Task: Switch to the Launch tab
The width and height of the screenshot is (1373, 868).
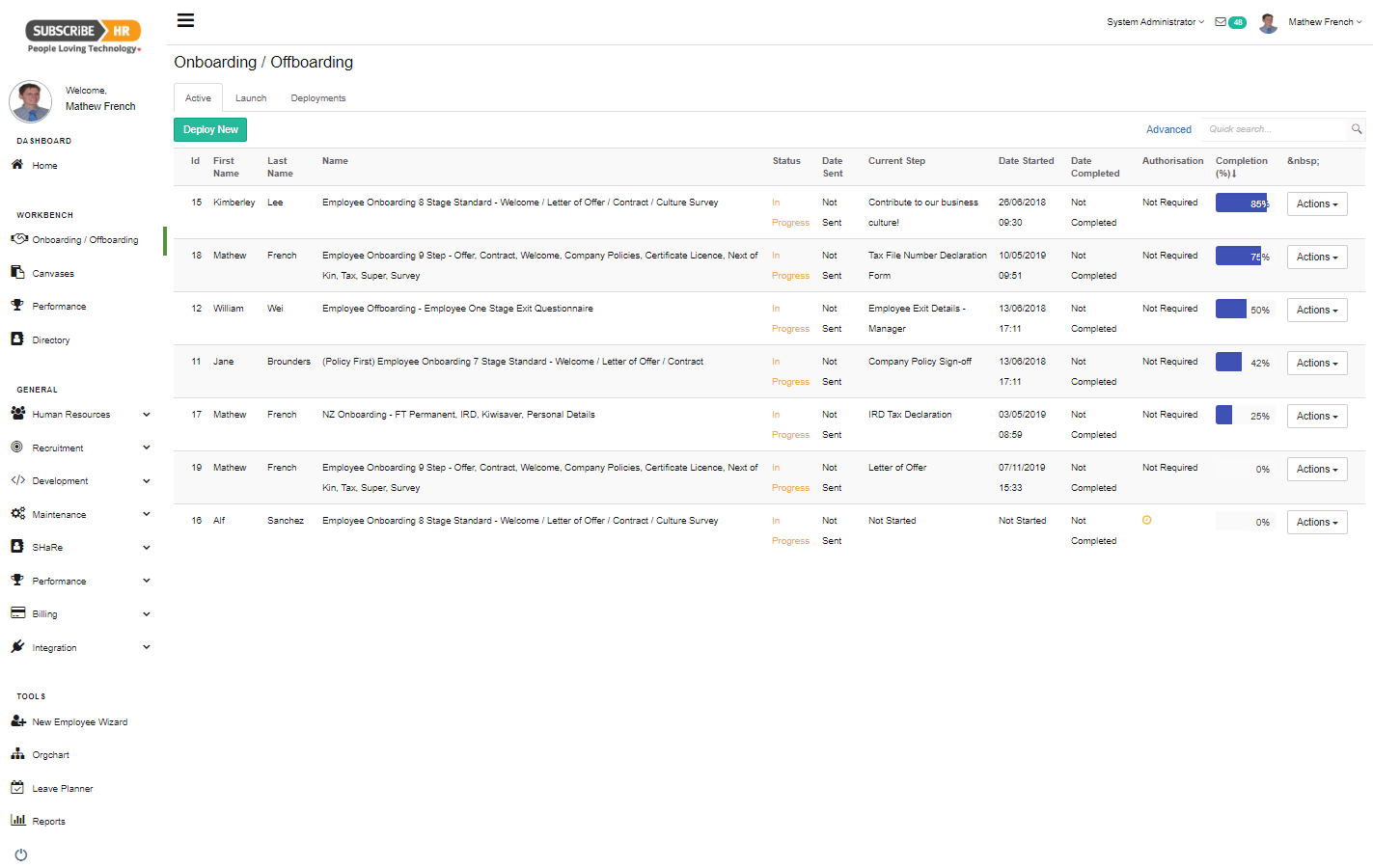Action: pyautogui.click(x=251, y=98)
